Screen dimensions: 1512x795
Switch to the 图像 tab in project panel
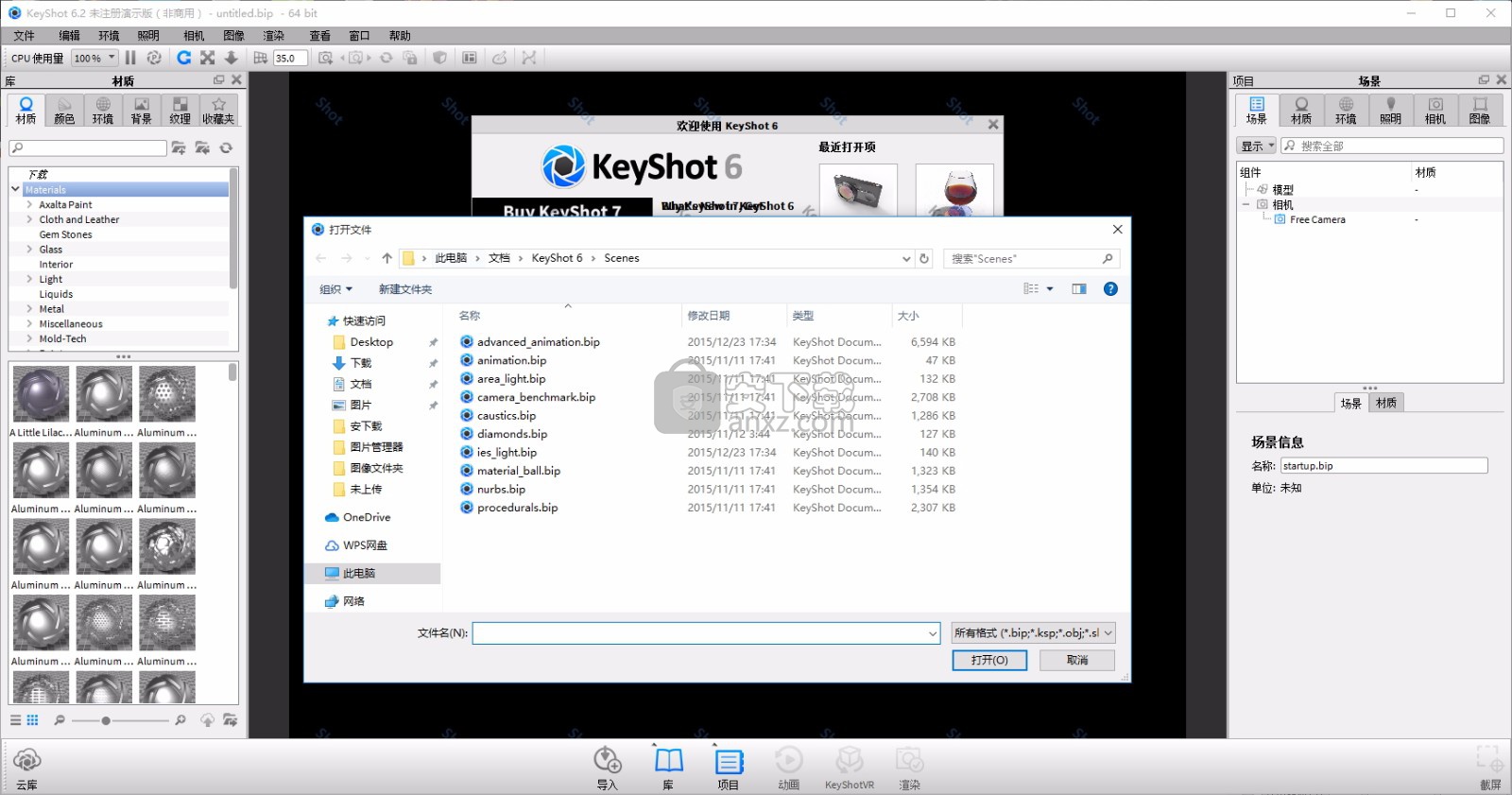pos(1480,111)
